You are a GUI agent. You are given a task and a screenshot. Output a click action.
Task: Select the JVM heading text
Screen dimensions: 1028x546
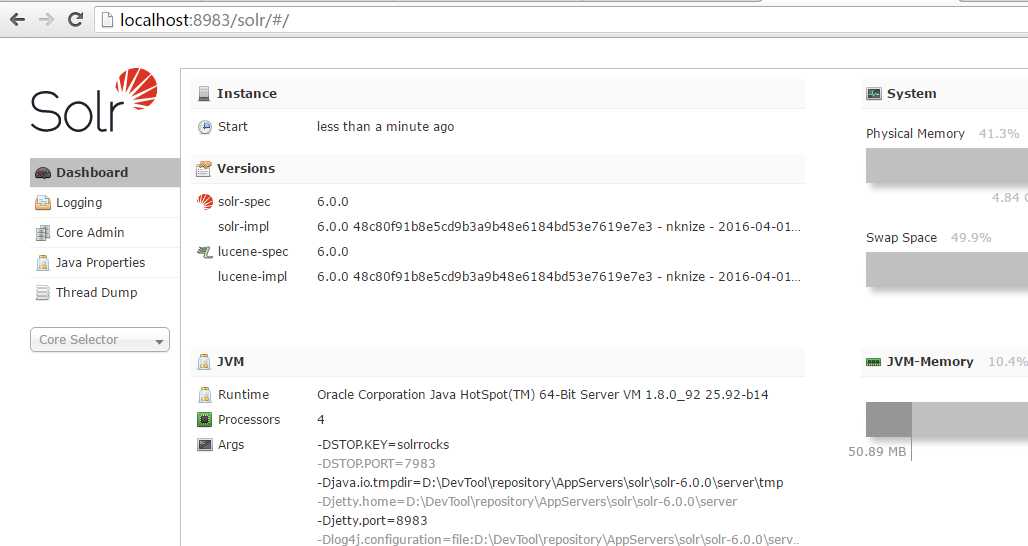[230, 362]
